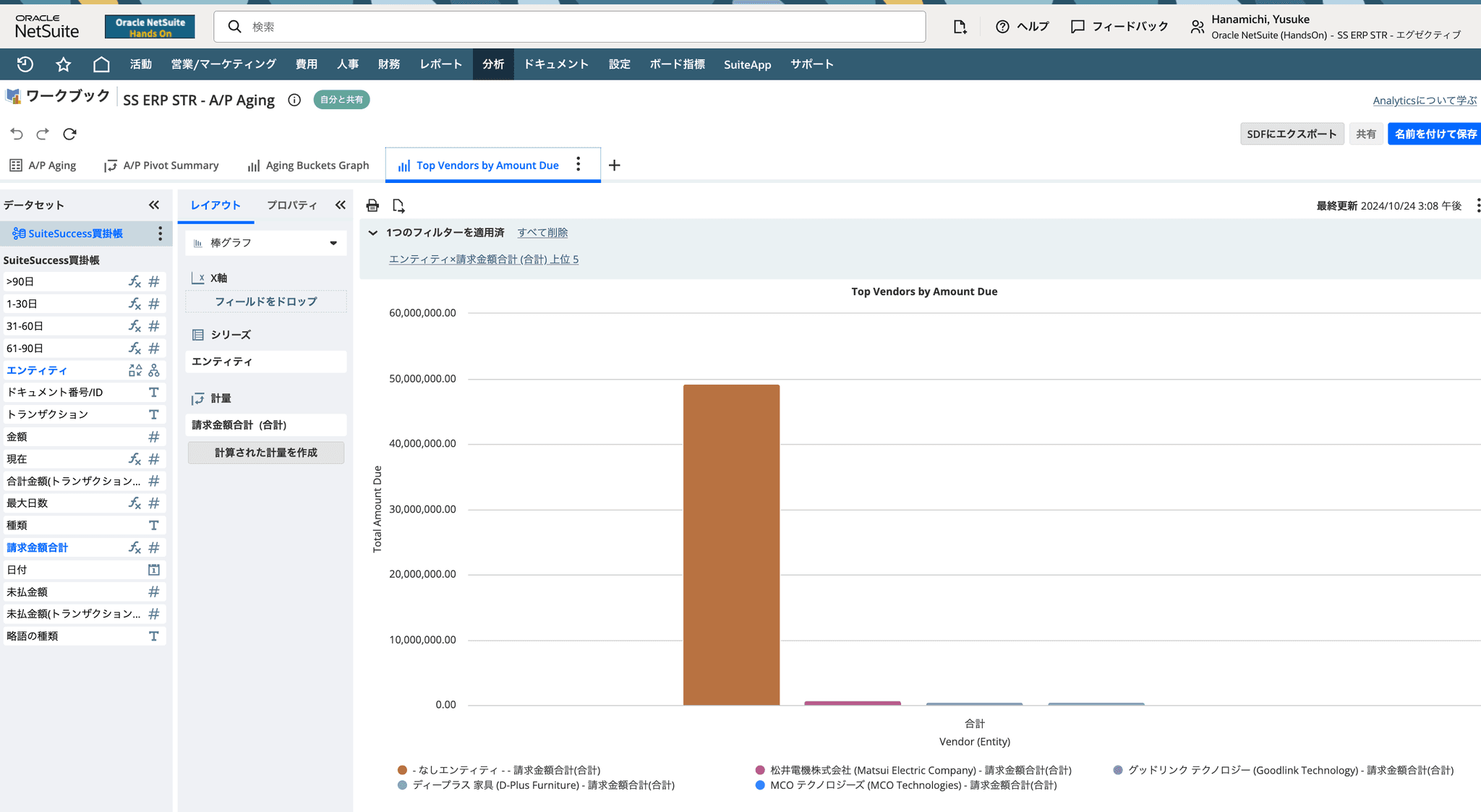Click the create new document icon
The height and width of the screenshot is (812, 1481).
[x=960, y=27]
